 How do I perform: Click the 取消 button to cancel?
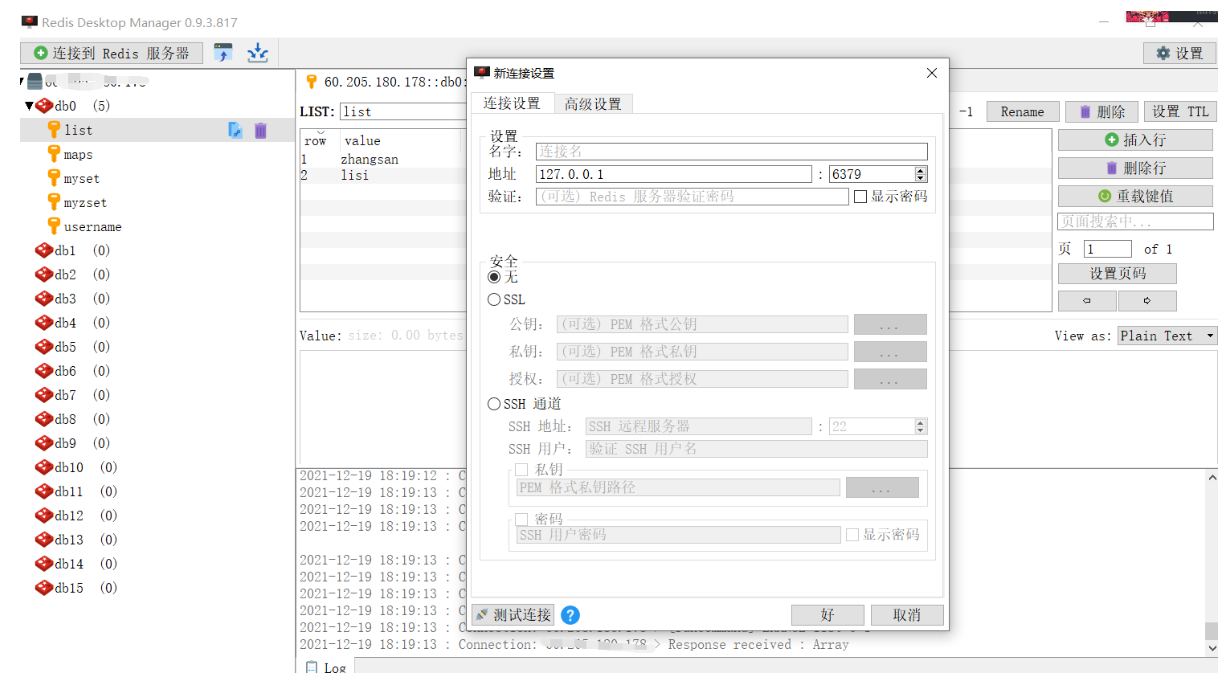point(905,615)
